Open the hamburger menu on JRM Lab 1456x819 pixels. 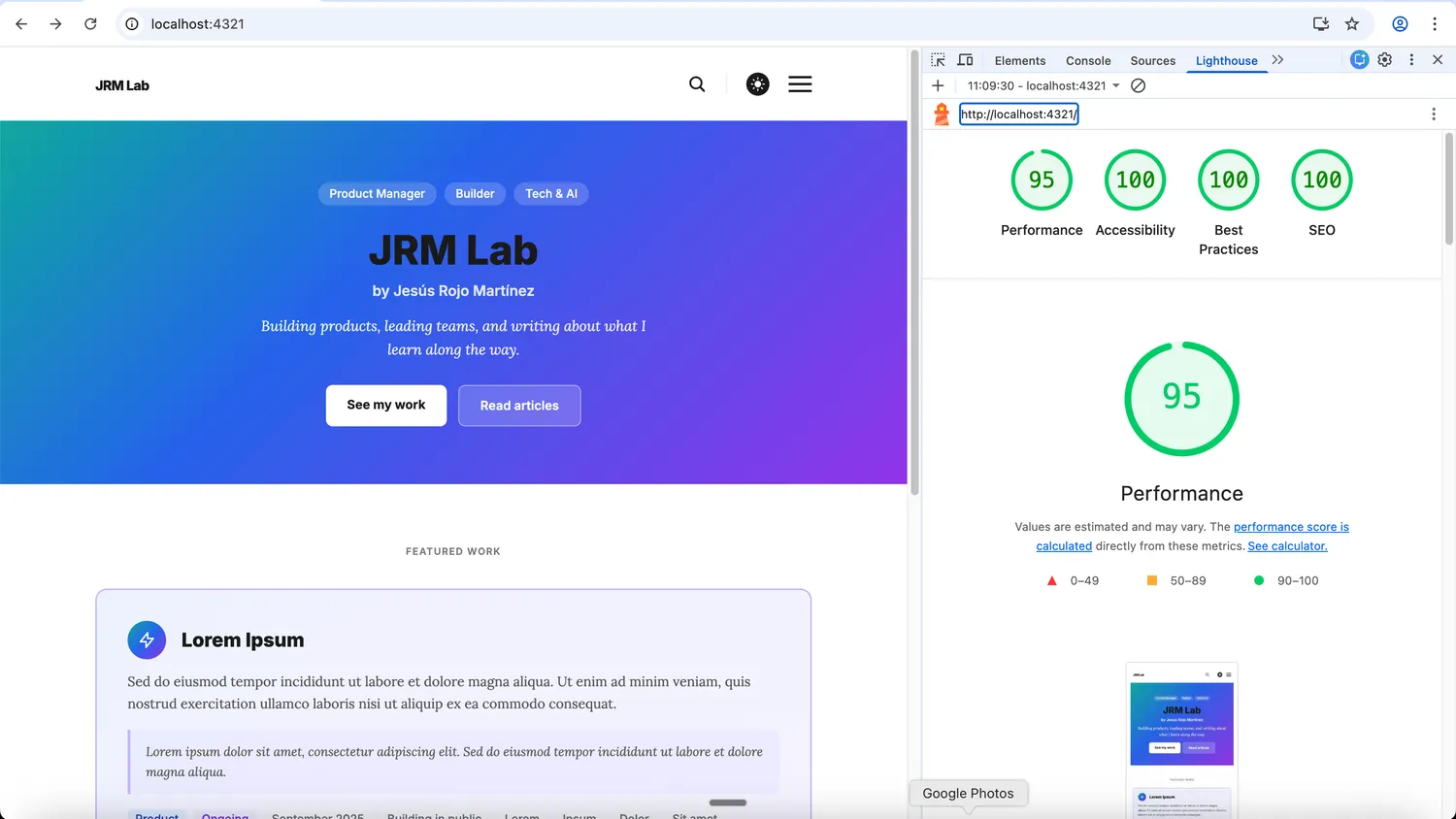tap(800, 83)
